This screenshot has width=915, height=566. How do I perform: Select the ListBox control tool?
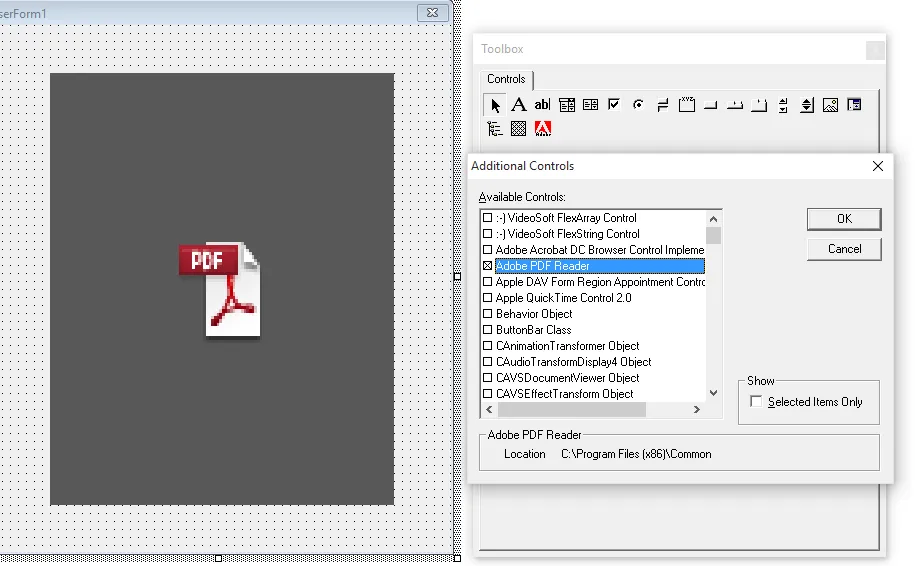(x=590, y=105)
